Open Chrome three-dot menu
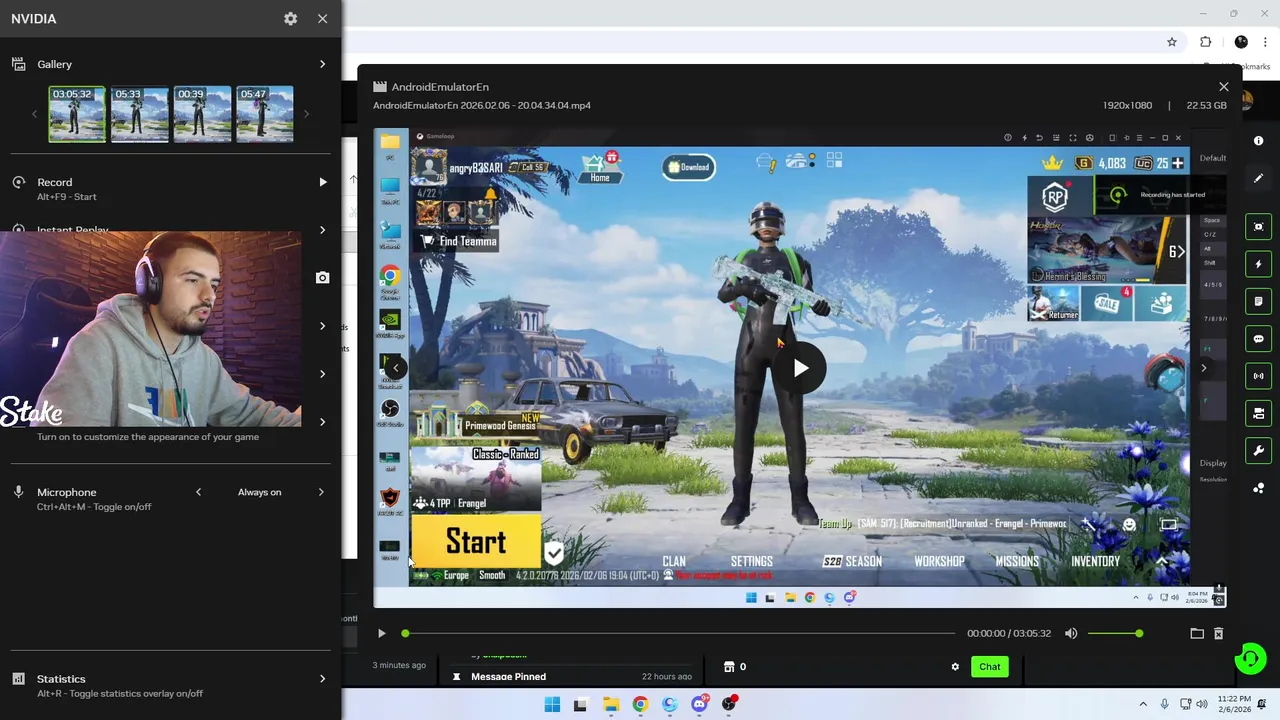Screen dimensions: 1280x720 pyautogui.click(x=1267, y=42)
